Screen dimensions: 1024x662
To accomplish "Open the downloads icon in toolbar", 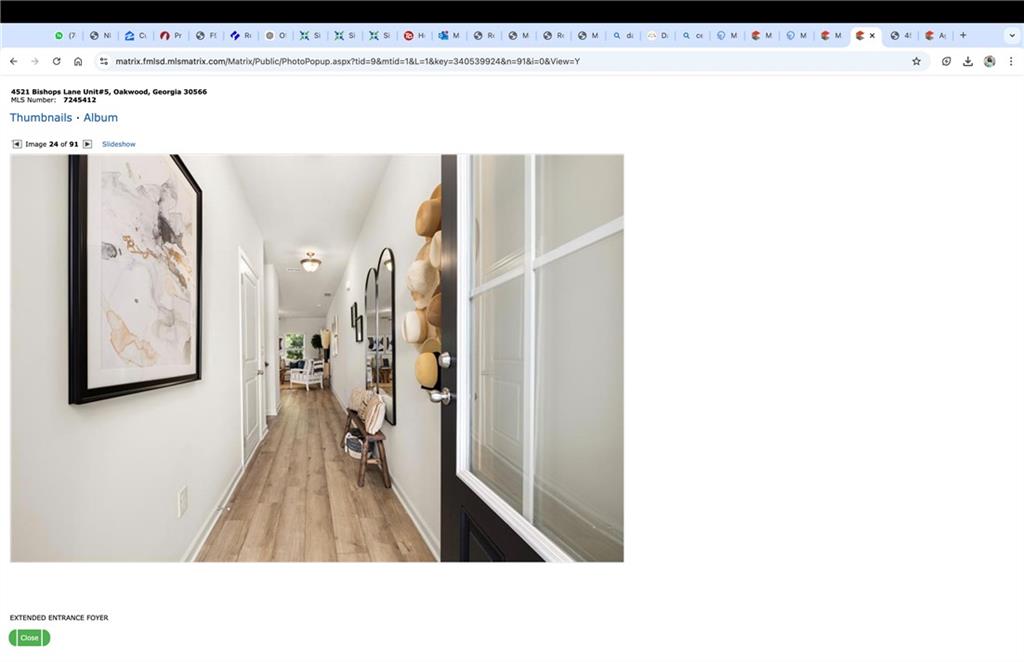I will (968, 61).
